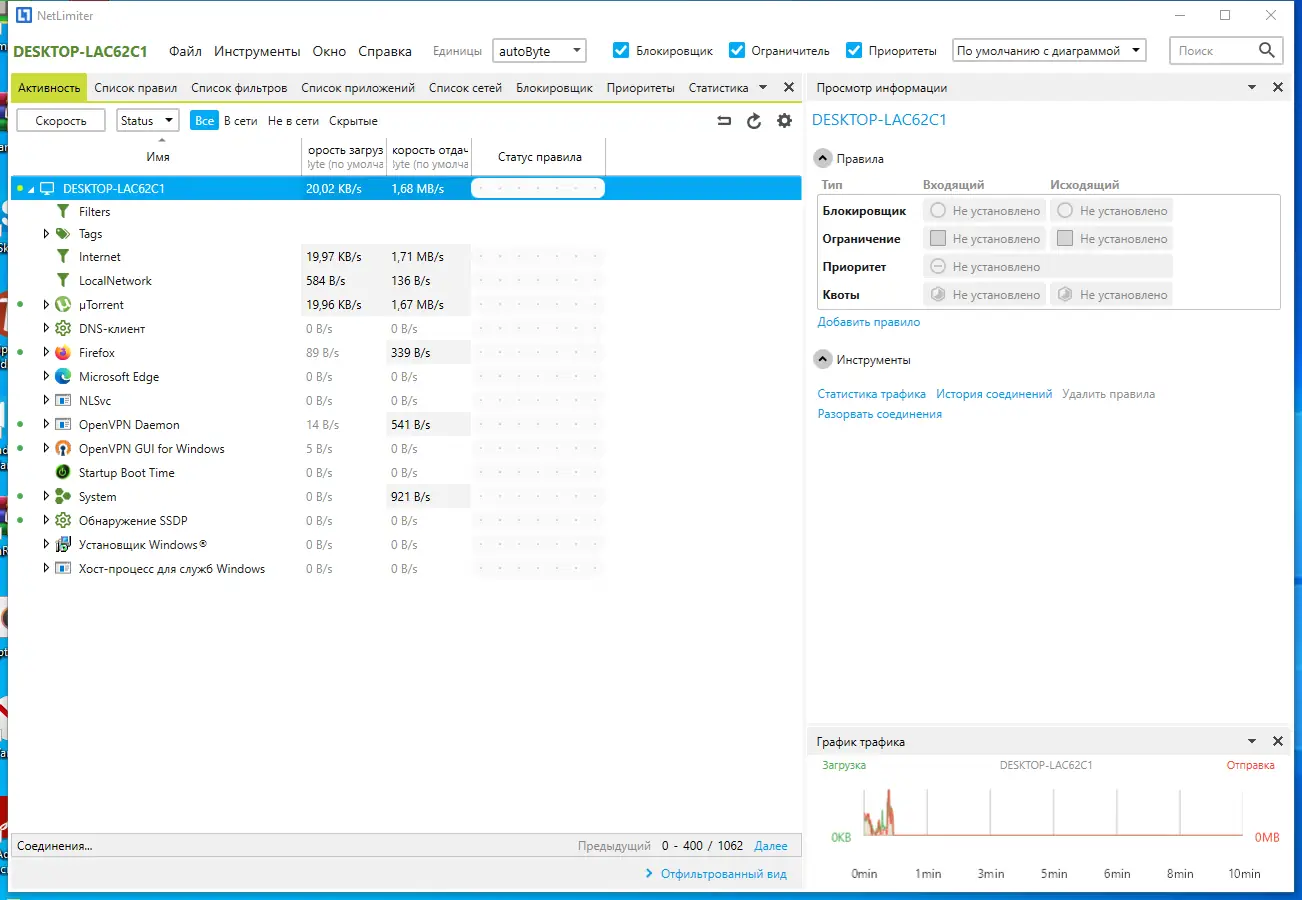Image resolution: width=1302 pixels, height=900 pixels.
Task: Click the back arrow icon in activity toolbar
Action: (722, 120)
